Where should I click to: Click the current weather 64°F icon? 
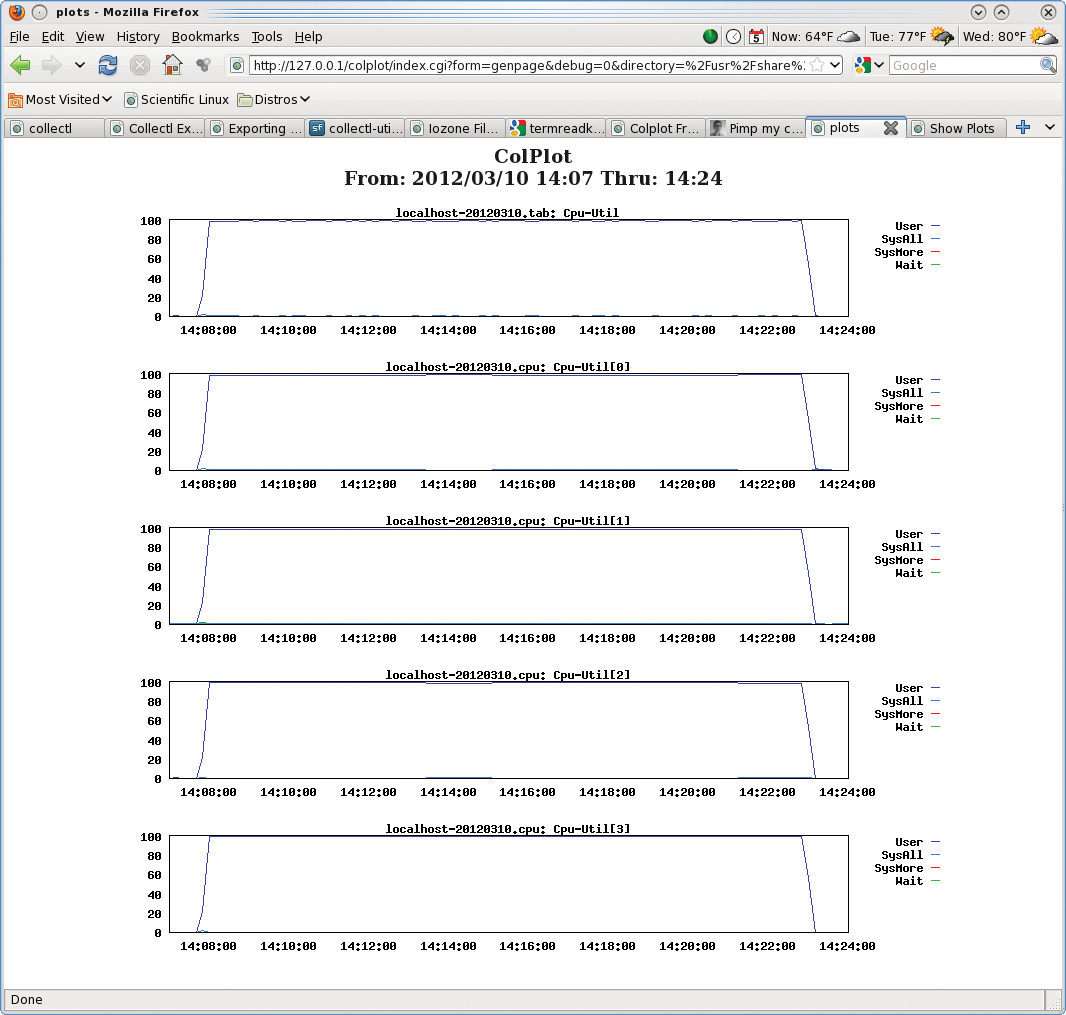(x=848, y=36)
